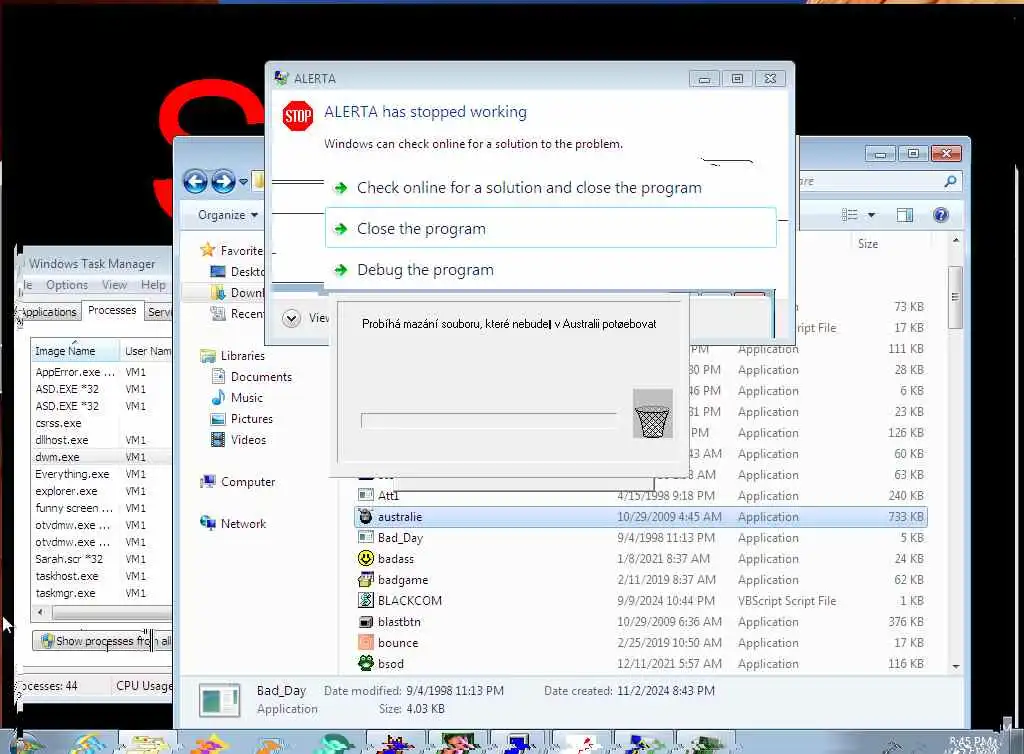Screen dimensions: 1024x754
Task: Click the change view icon in Explorer
Action: (849, 215)
